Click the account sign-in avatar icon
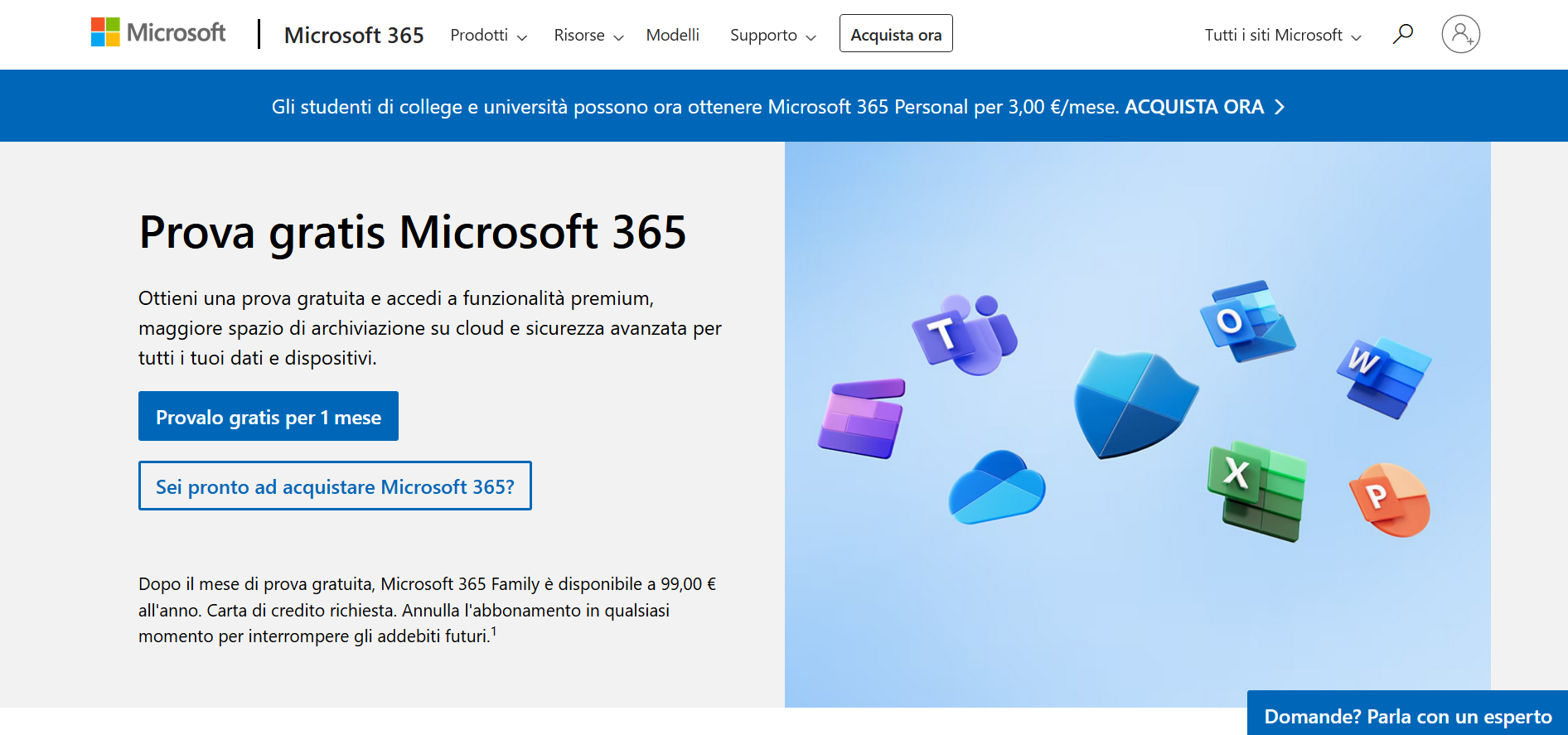 (x=1460, y=34)
